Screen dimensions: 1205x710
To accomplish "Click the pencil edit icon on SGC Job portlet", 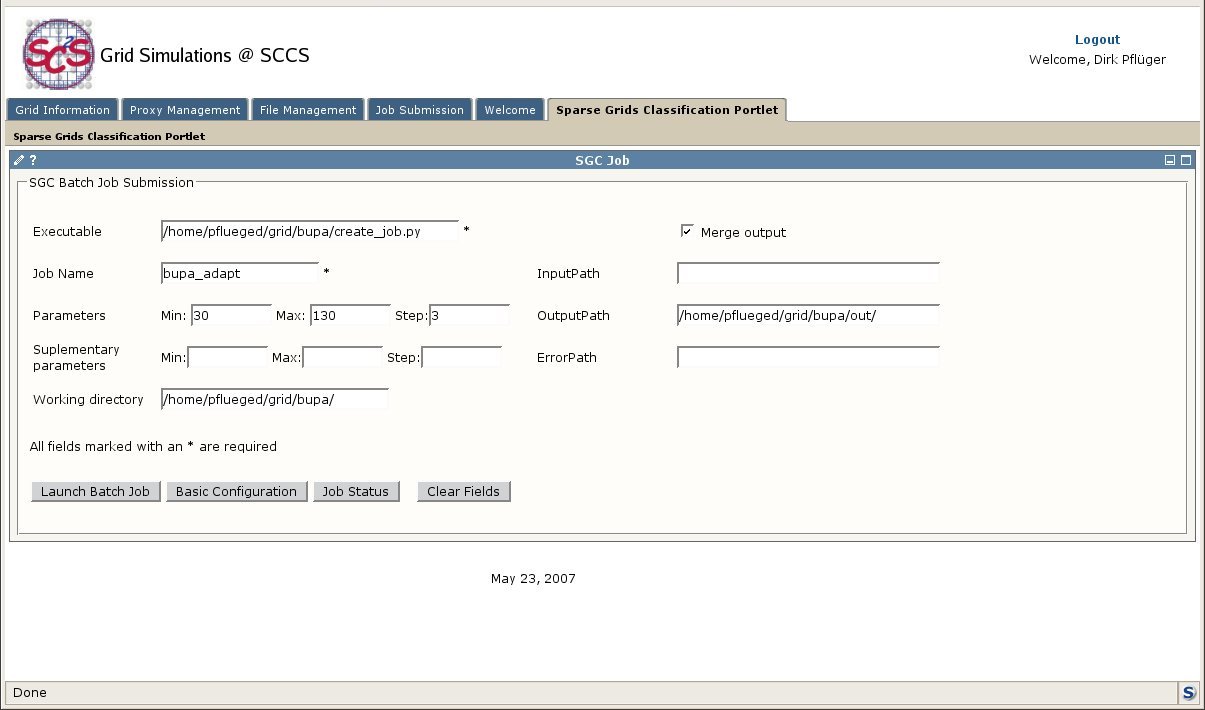I will click(x=19, y=160).
